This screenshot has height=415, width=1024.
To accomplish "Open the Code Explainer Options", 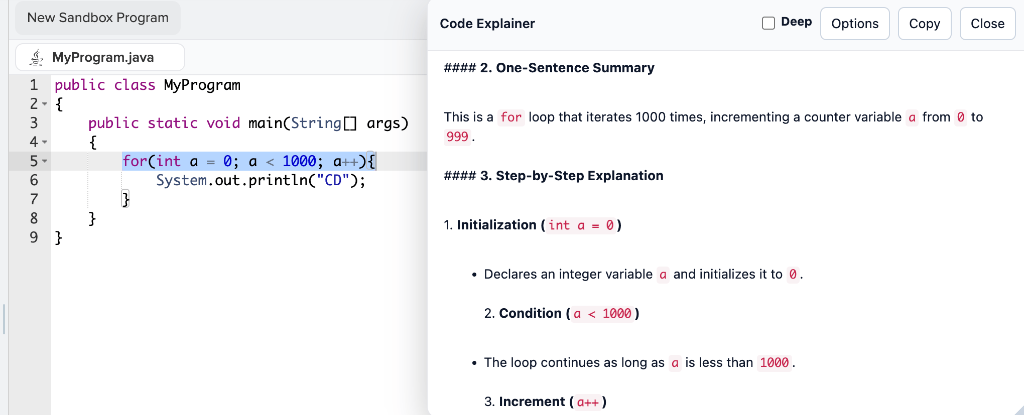I will (x=854, y=24).
